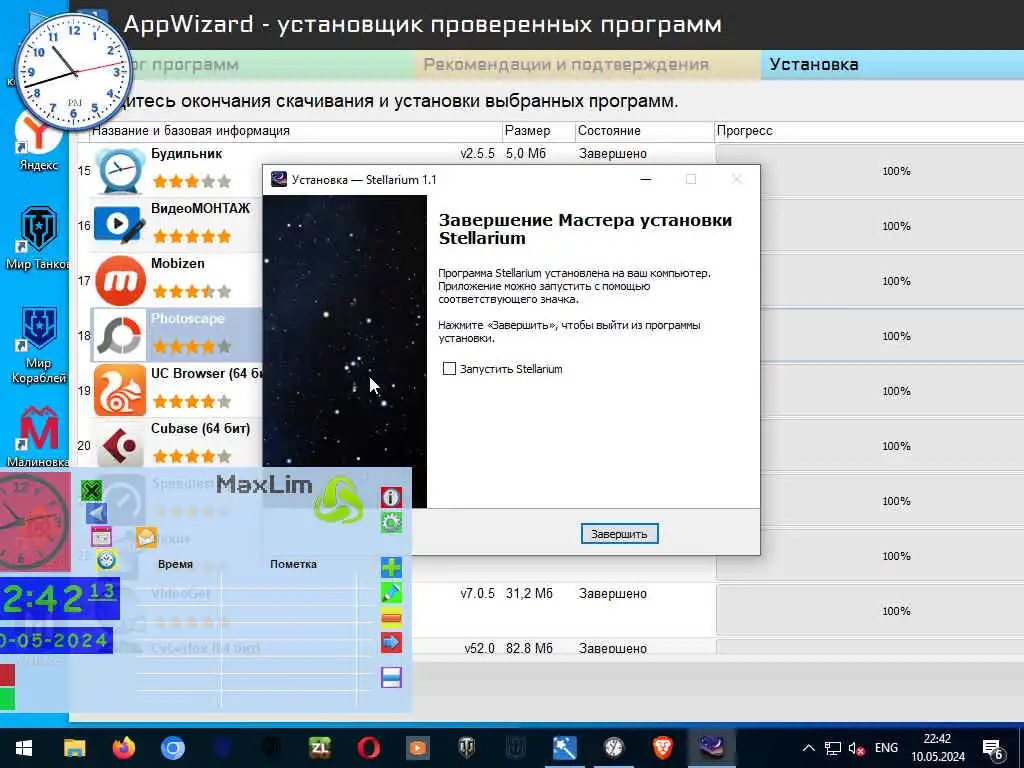Click the Cubase (64 бит) name
The height and width of the screenshot is (768, 1024).
(200, 428)
